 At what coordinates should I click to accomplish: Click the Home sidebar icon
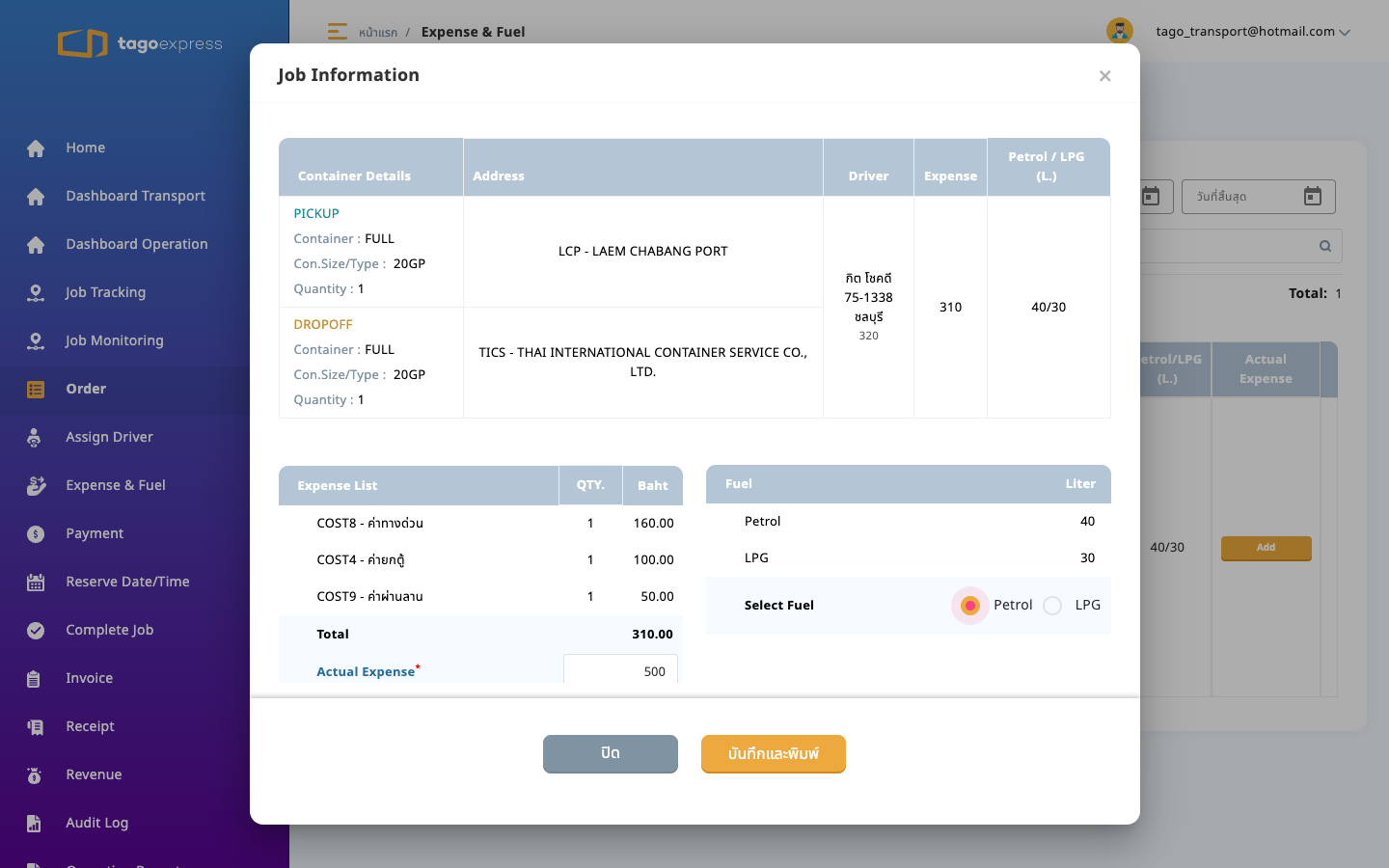pyautogui.click(x=36, y=148)
